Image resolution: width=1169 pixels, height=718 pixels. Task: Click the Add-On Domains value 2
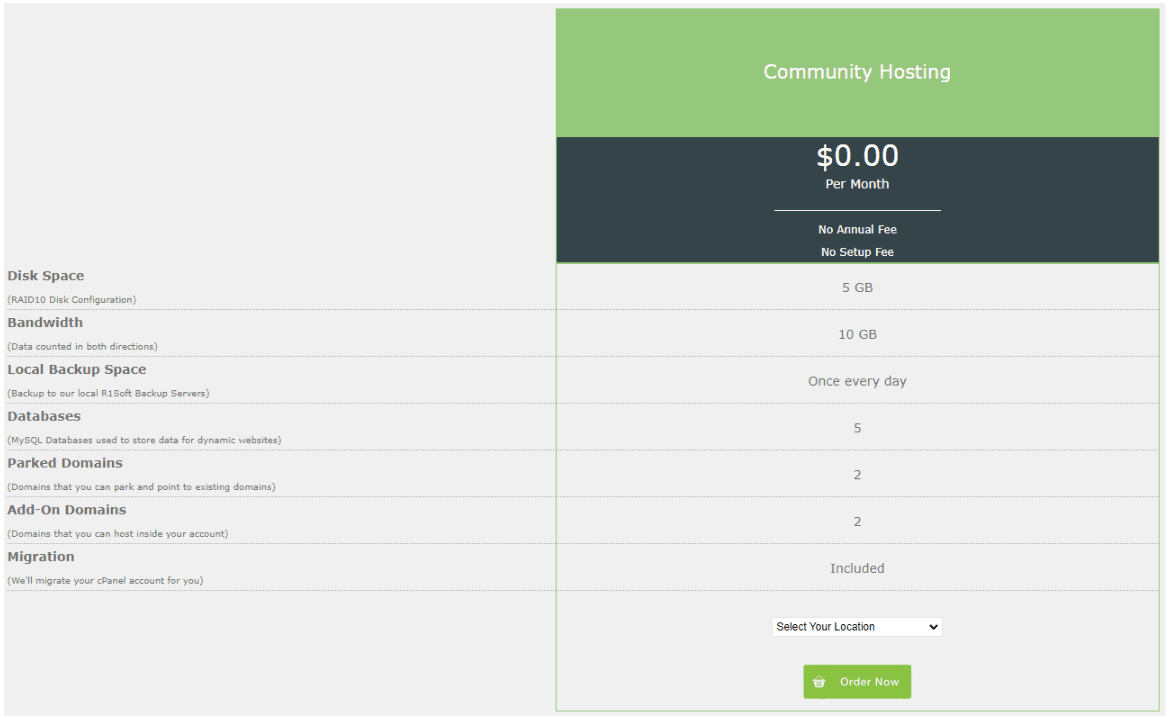[857, 522]
